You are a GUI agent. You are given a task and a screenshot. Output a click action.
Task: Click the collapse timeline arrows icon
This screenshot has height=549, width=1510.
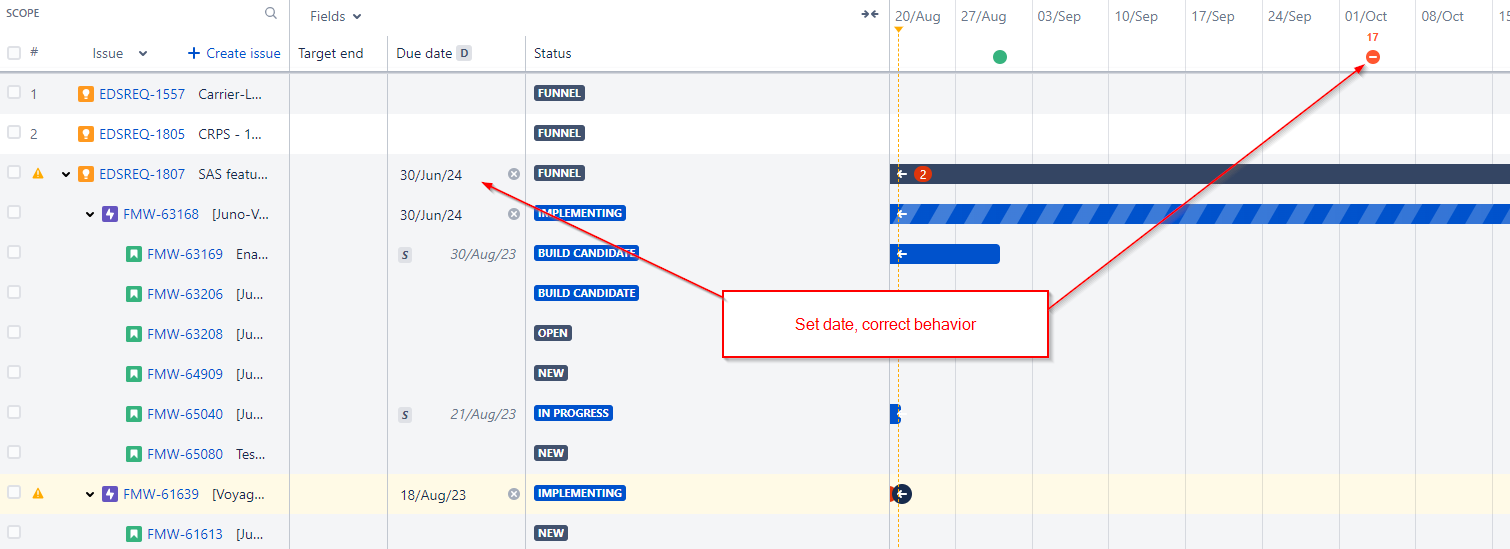pyautogui.click(x=870, y=15)
